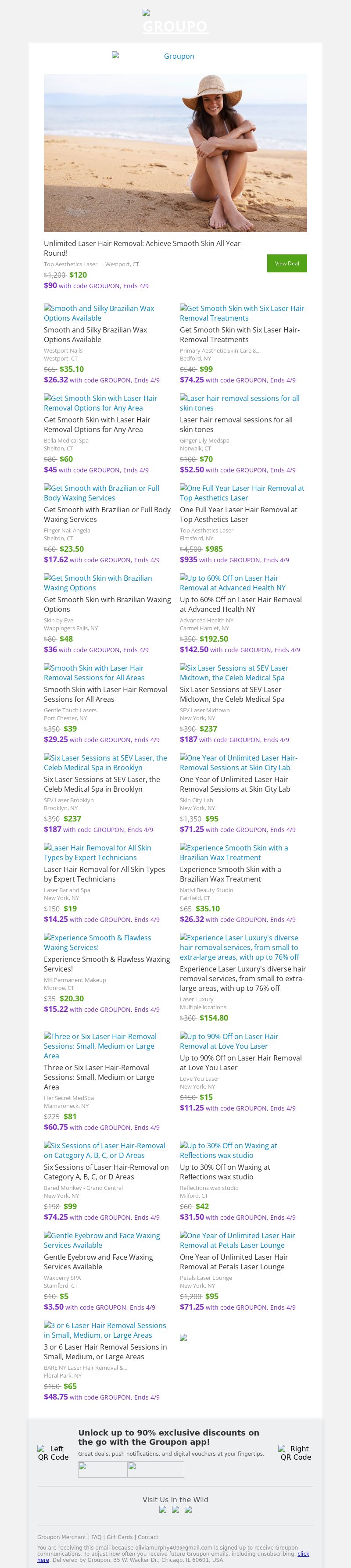
Task: Click the 'click here' unsubscribe link
Action: pos(303,1554)
